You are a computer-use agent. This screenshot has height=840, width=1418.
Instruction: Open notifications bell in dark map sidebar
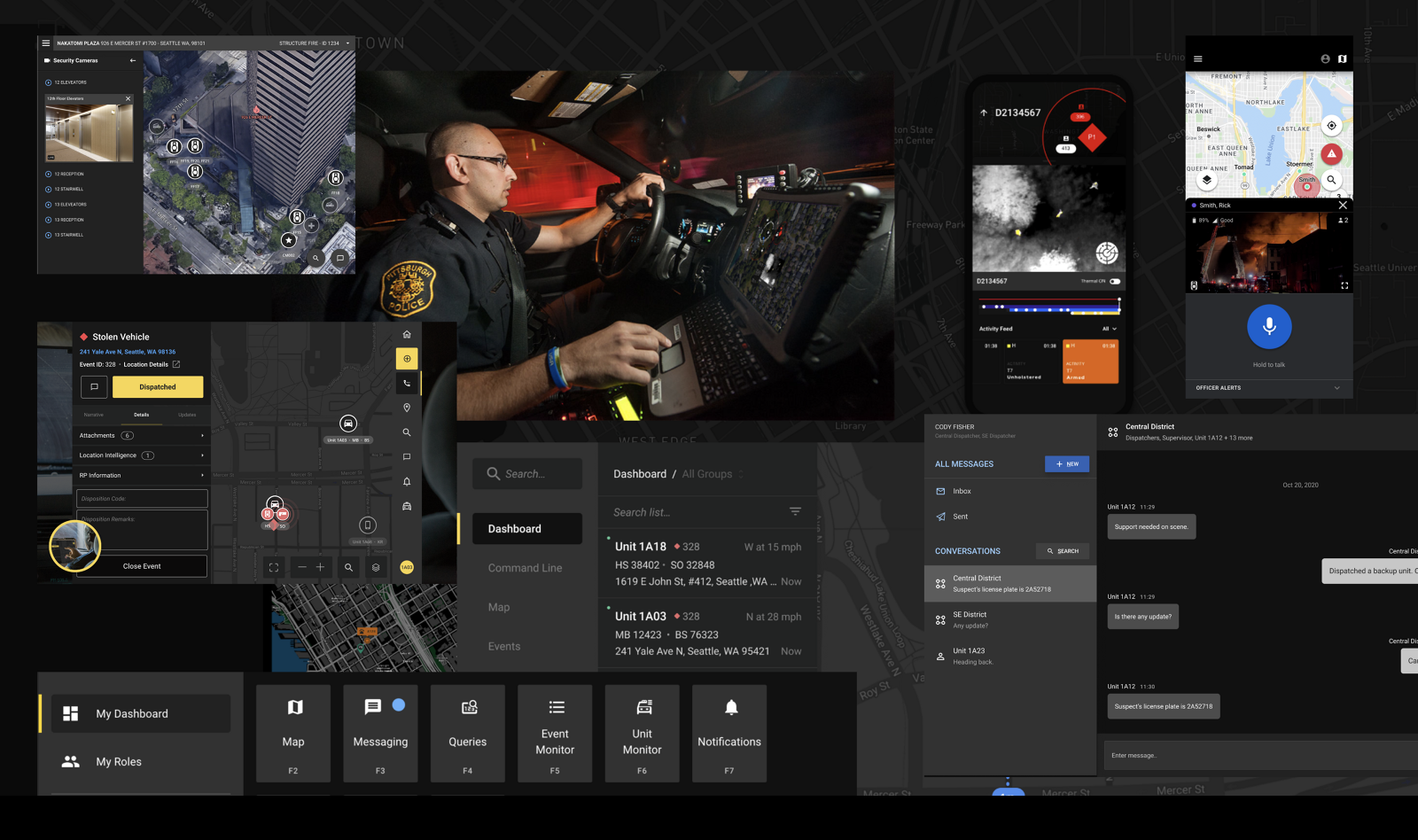407,481
